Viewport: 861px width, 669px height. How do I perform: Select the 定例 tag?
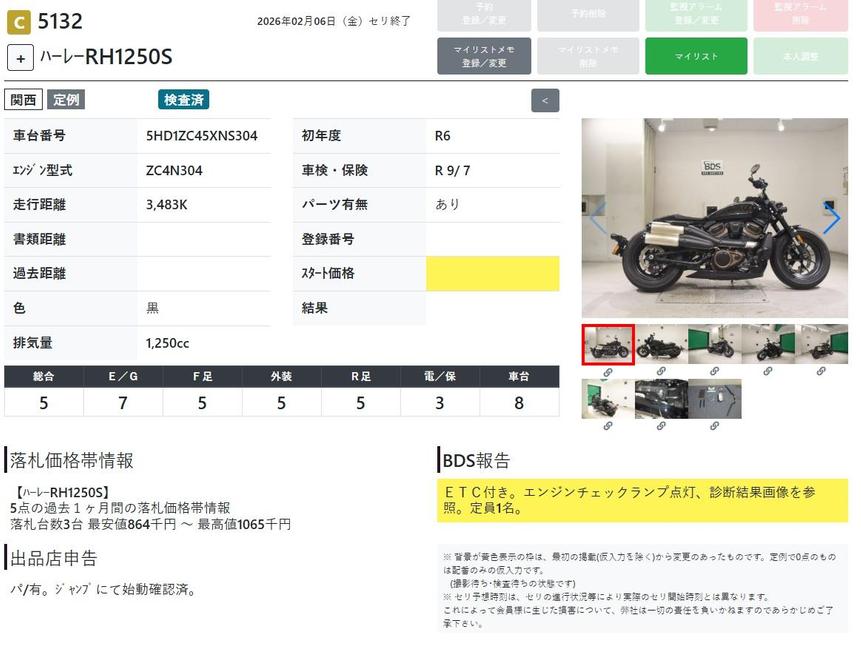(x=66, y=100)
